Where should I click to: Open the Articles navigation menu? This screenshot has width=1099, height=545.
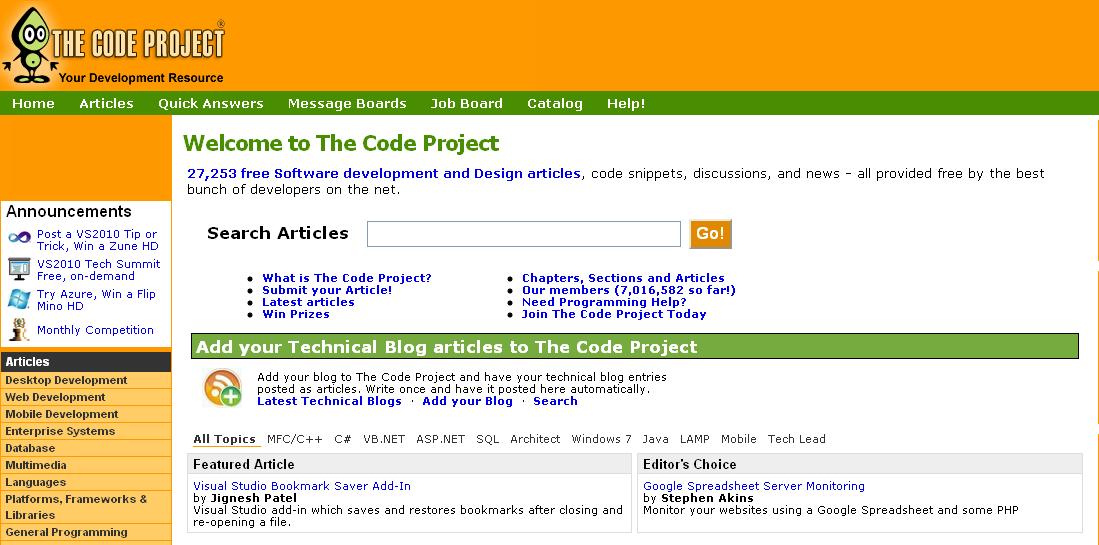click(x=106, y=104)
